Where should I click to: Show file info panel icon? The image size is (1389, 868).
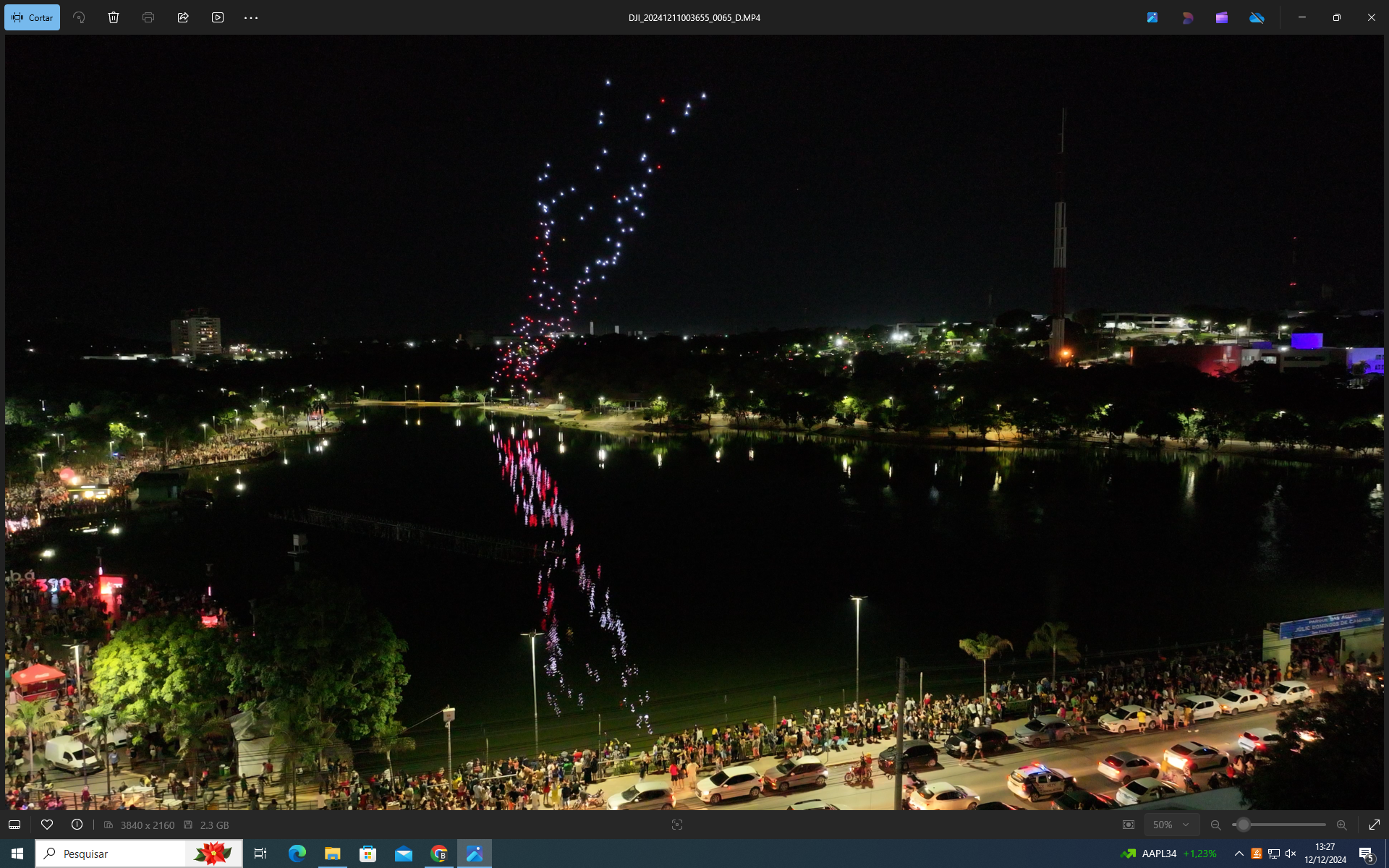(77, 825)
